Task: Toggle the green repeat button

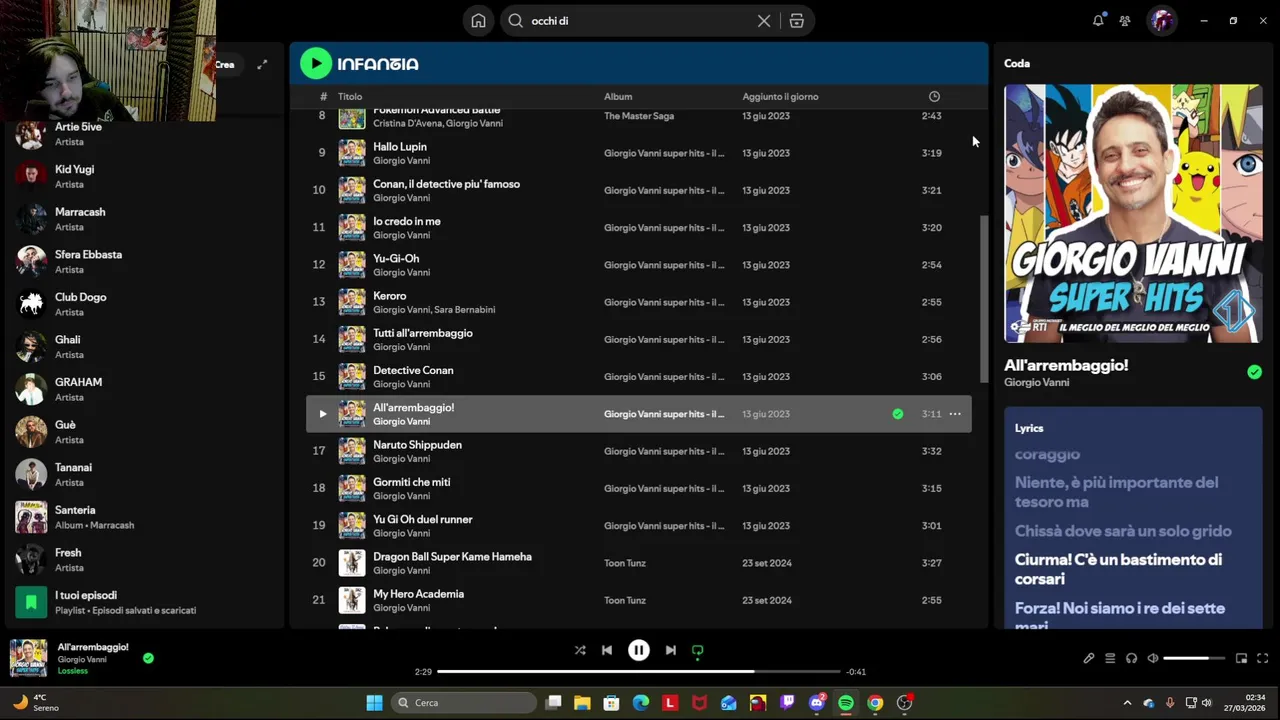Action: 698,650
